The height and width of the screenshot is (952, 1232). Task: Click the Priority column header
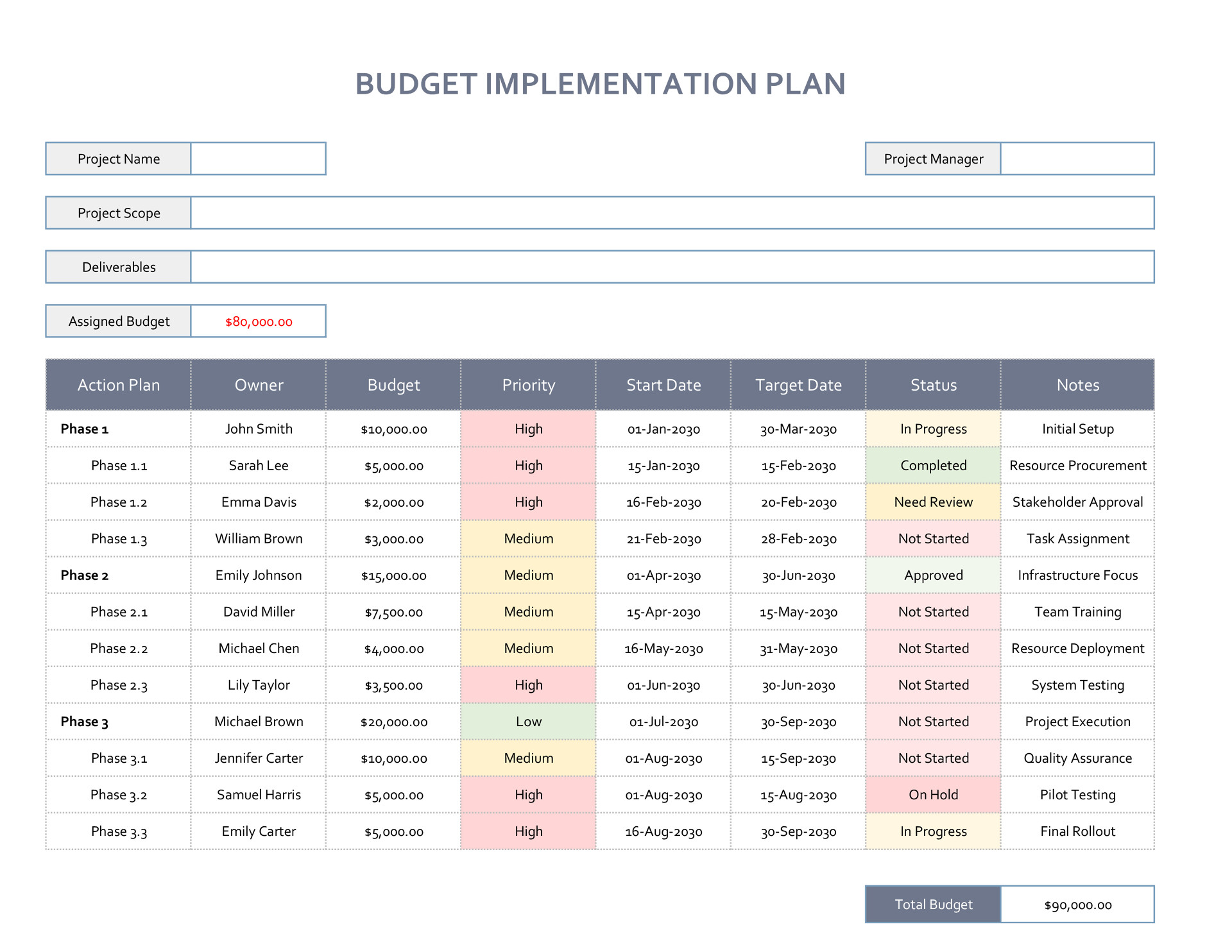(528, 385)
